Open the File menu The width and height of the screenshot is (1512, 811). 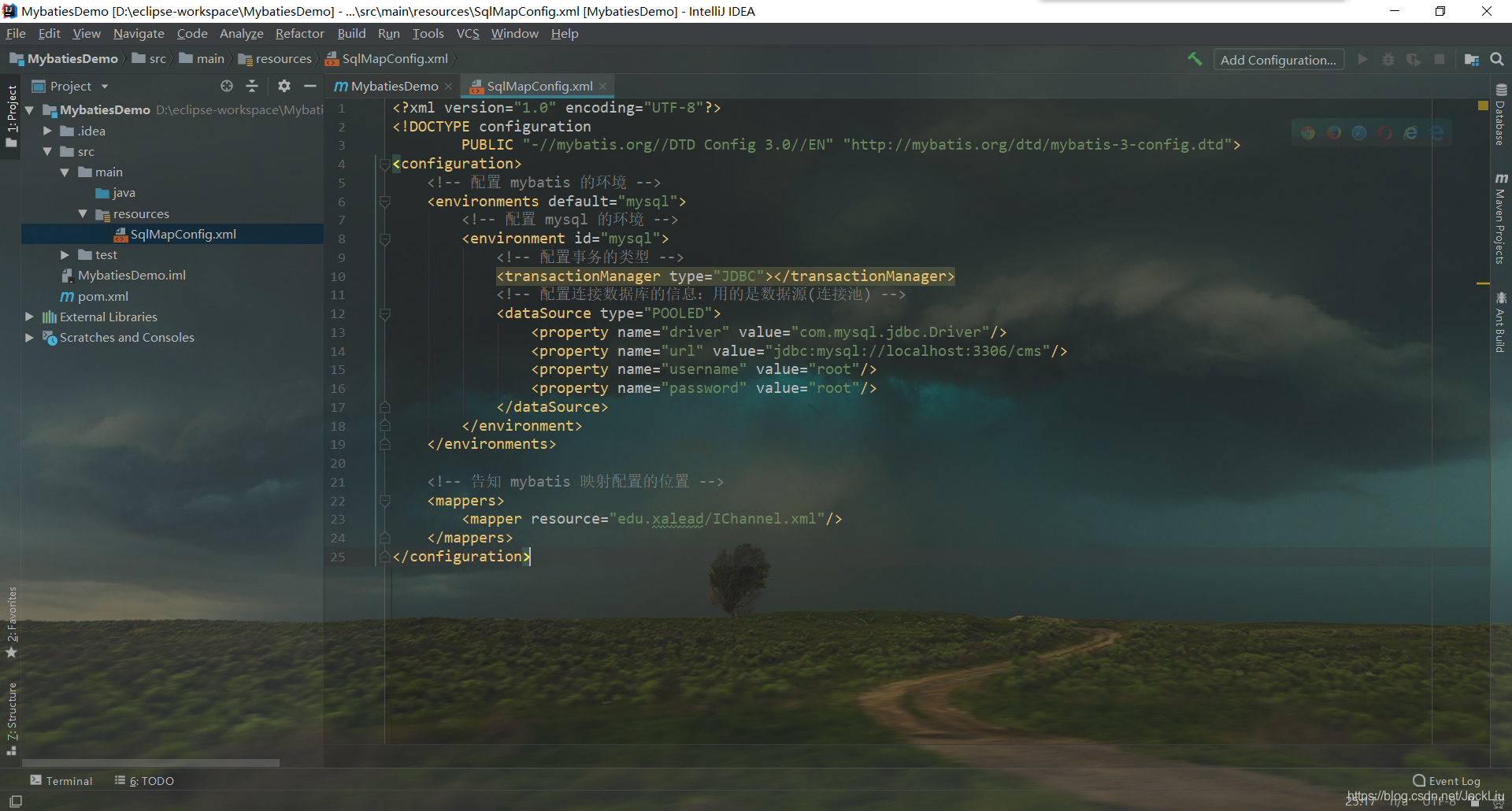(16, 33)
